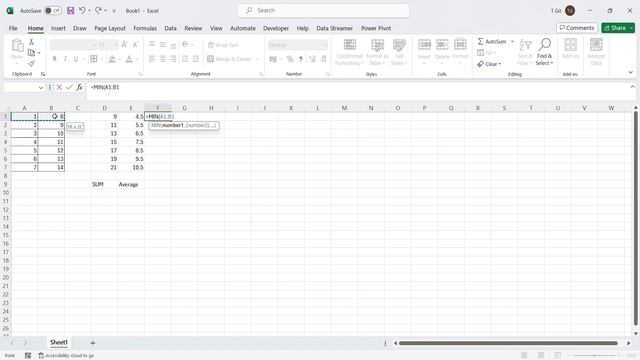The image size is (640, 360).
Task: Click the Clear eraser icon
Action: (x=480, y=64)
